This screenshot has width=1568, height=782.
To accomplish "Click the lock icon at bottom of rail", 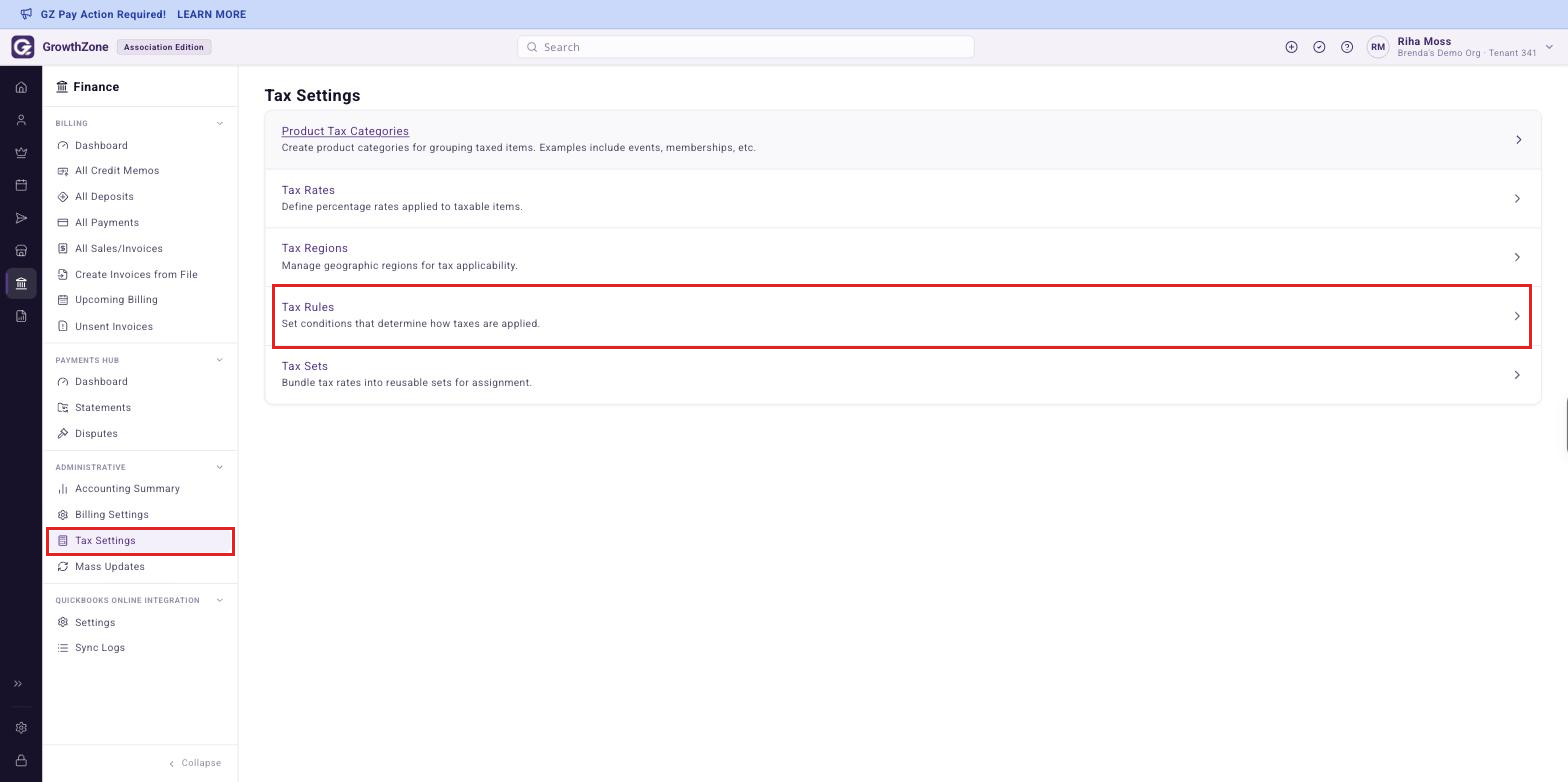I will 21,761.
